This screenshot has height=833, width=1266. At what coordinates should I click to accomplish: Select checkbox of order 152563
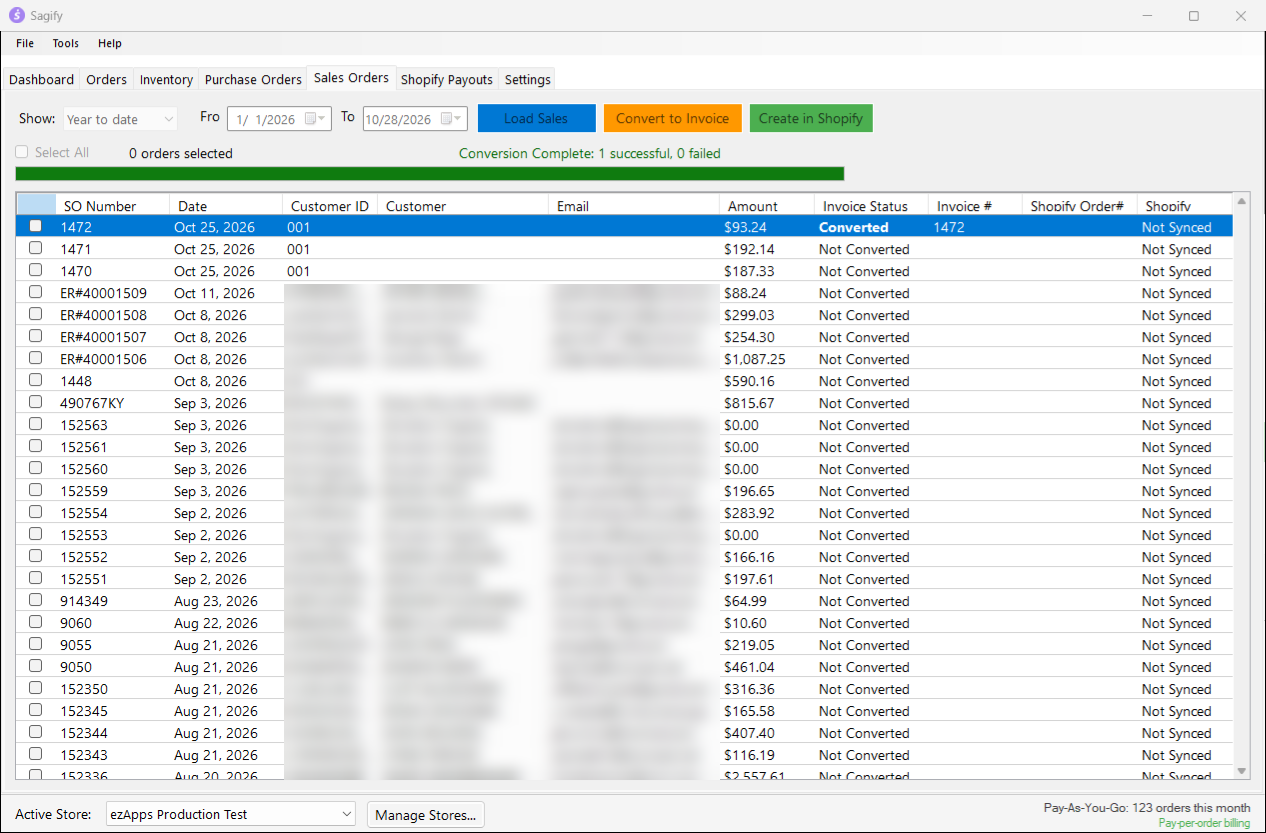point(36,425)
